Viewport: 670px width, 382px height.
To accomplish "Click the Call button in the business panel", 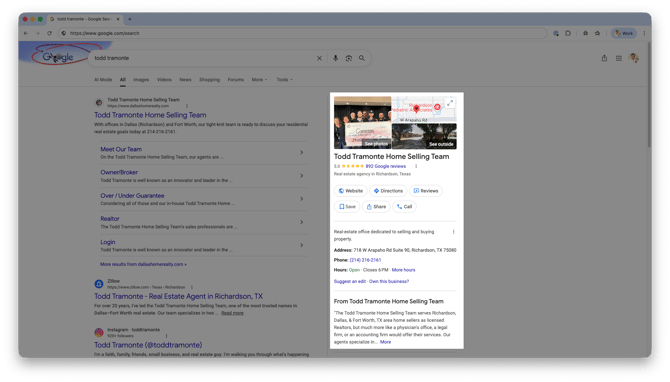I will pos(404,207).
